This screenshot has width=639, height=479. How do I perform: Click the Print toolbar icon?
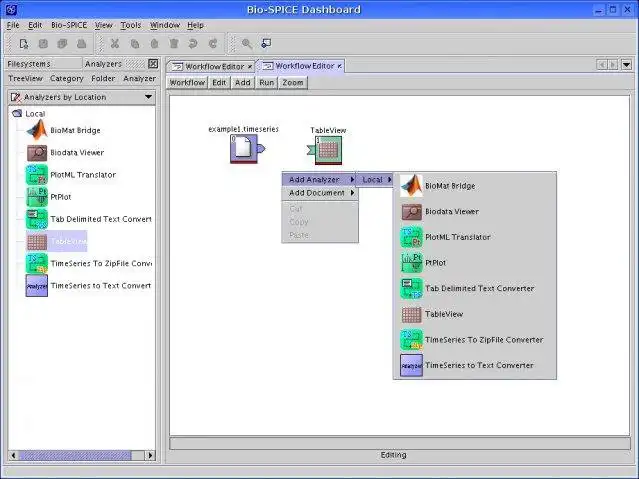click(x=82, y=44)
